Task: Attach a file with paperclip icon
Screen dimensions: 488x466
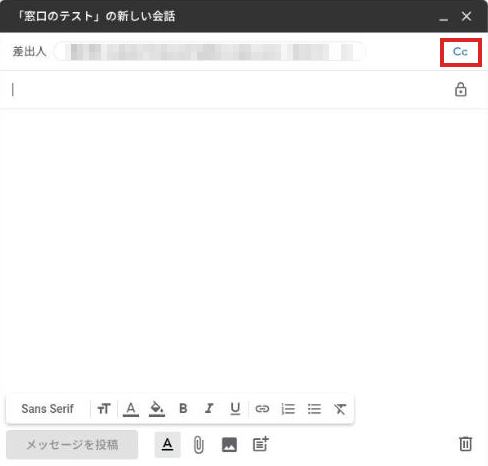Action: pyautogui.click(x=198, y=445)
